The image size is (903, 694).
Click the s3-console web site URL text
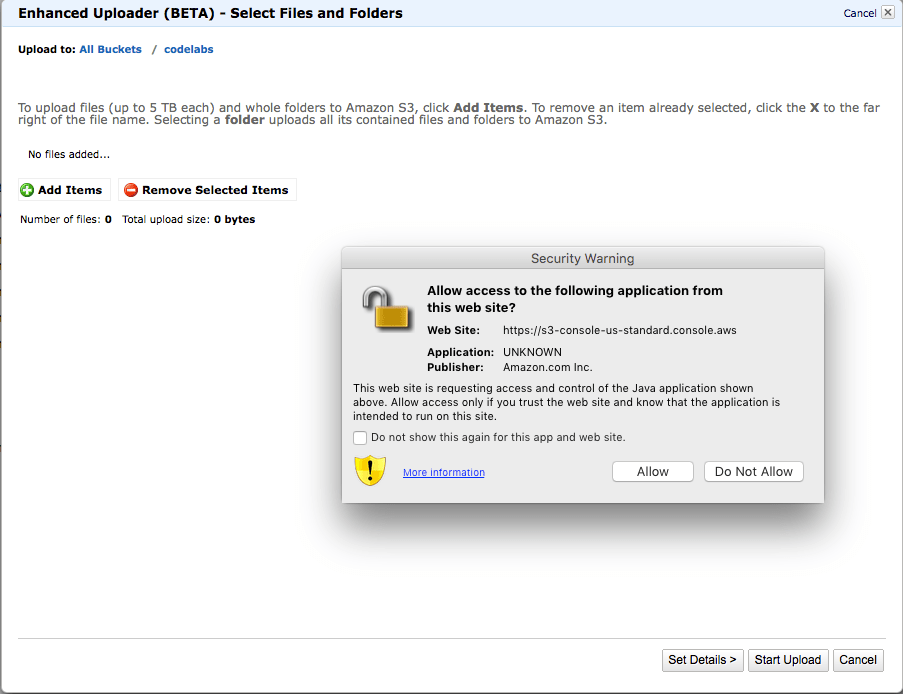619,330
